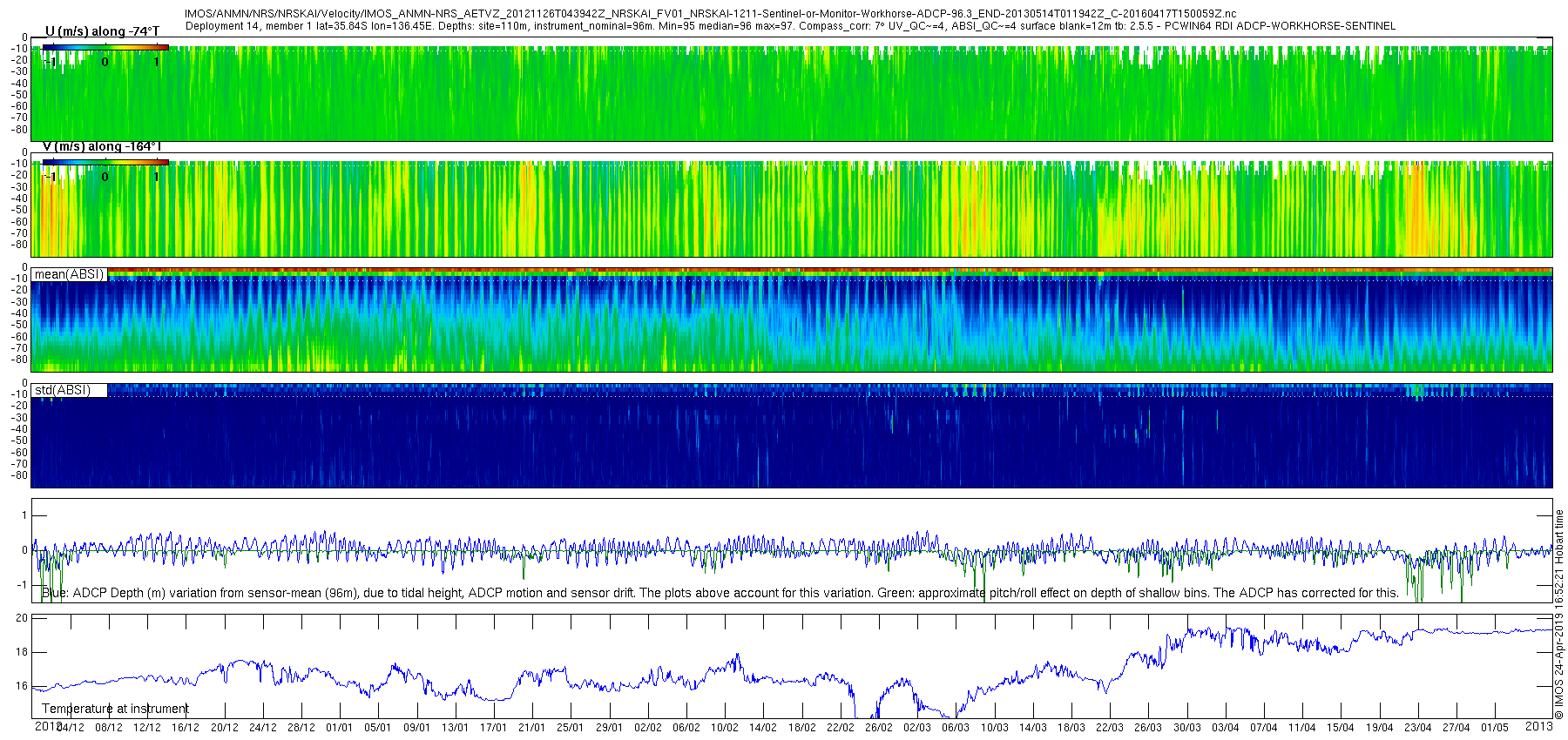Click the '08/12' date tick label
The height and width of the screenshot is (740, 1568).
(x=108, y=728)
